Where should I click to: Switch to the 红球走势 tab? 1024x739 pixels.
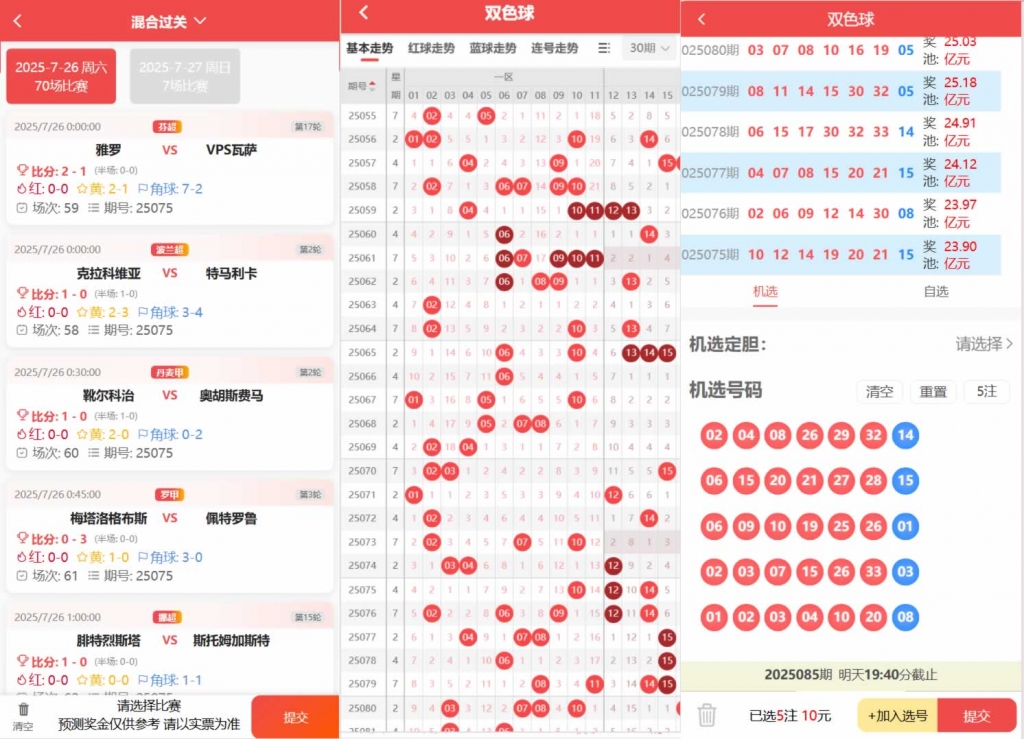point(431,48)
